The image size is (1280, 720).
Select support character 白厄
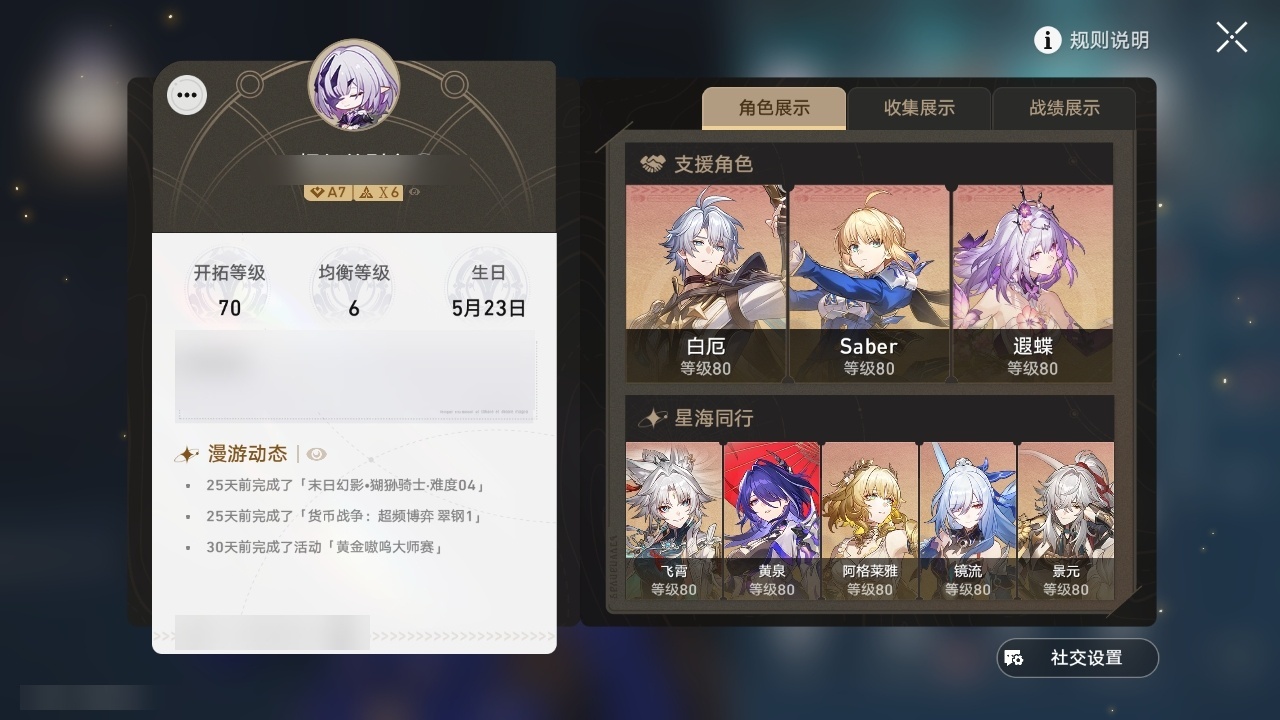(x=706, y=283)
